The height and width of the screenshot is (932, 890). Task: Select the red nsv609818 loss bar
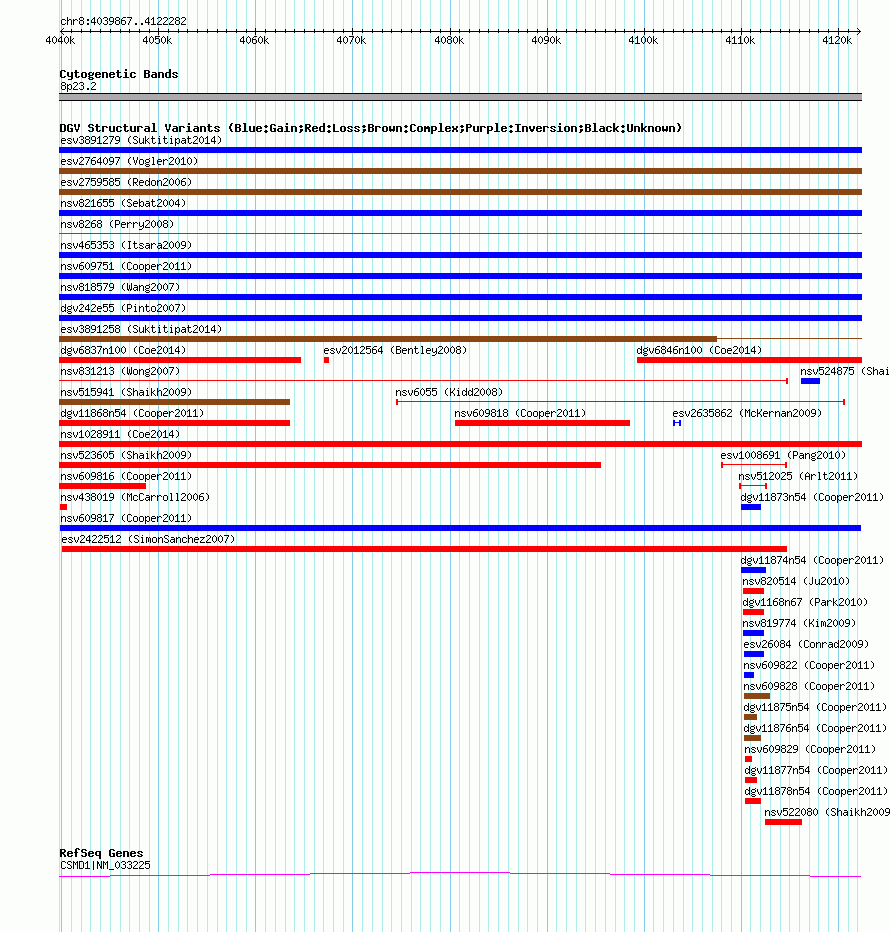pos(542,423)
